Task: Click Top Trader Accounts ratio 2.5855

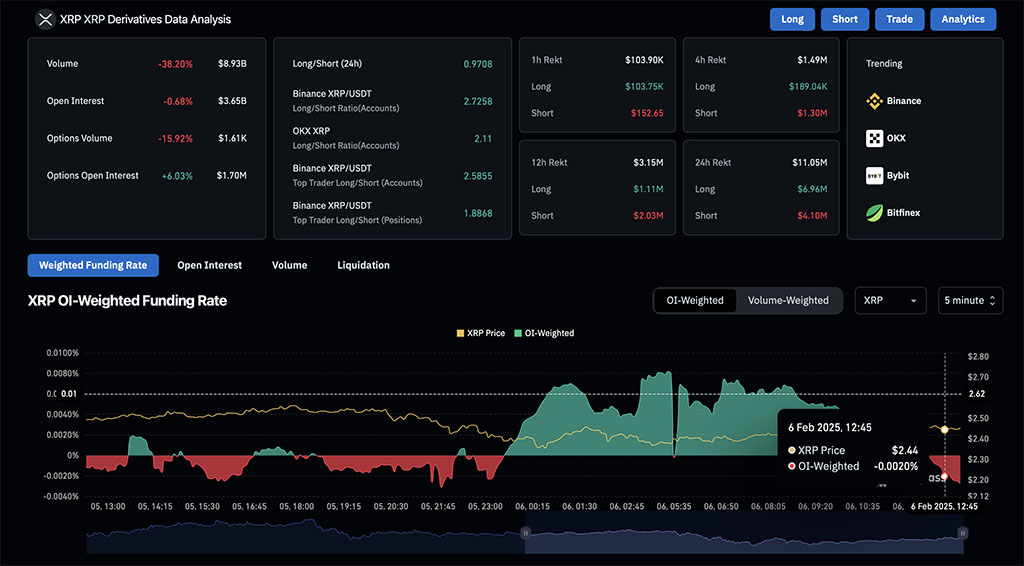Action: pos(478,176)
